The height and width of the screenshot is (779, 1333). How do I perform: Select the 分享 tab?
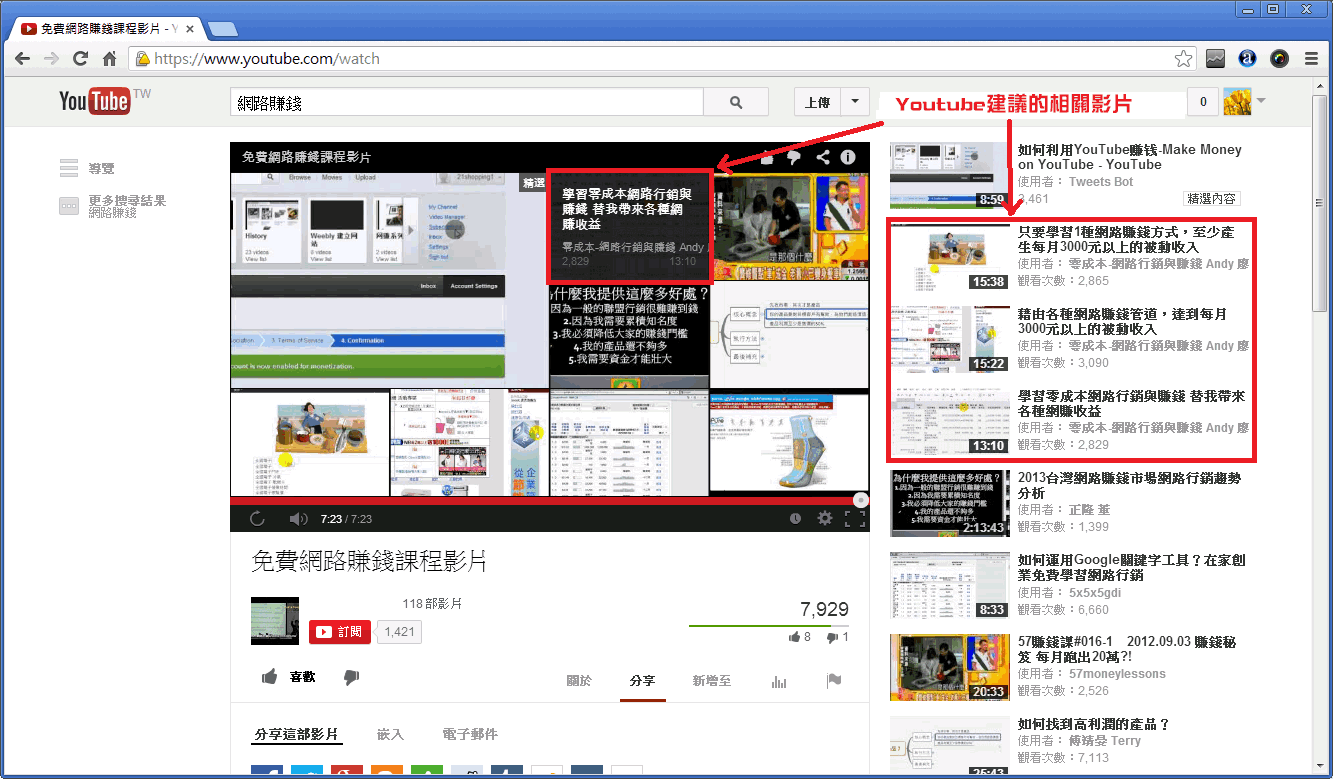642,681
